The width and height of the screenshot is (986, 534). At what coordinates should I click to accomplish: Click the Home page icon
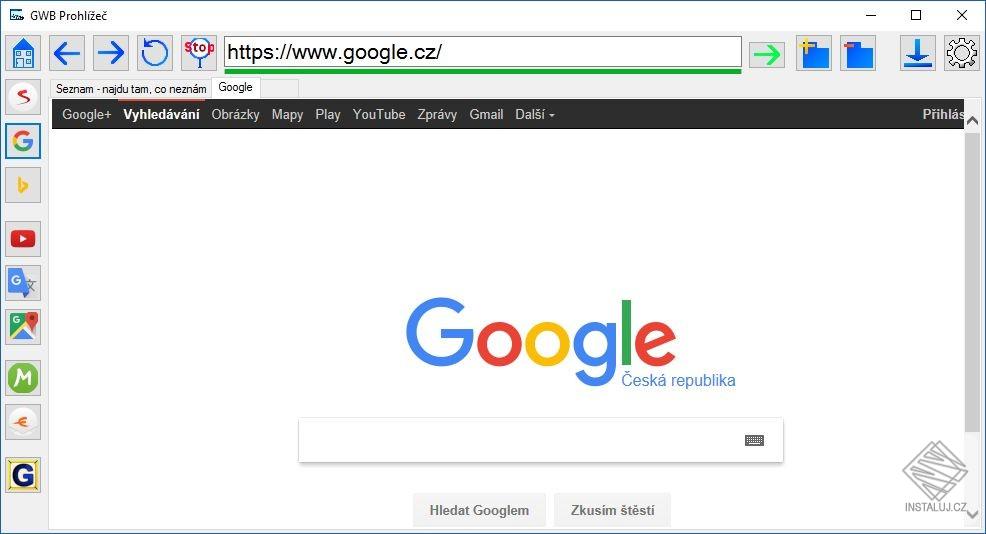(x=23, y=53)
